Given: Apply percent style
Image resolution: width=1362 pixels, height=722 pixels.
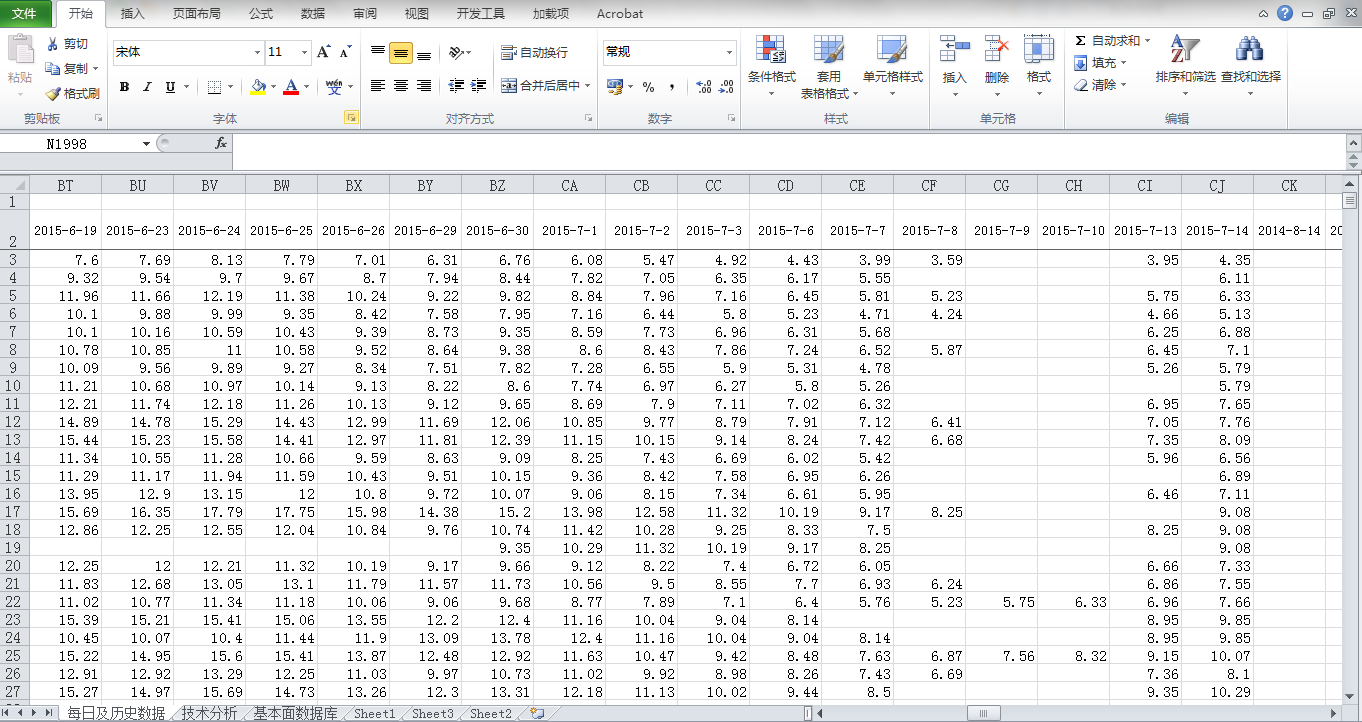Looking at the screenshot, I should click(x=649, y=86).
